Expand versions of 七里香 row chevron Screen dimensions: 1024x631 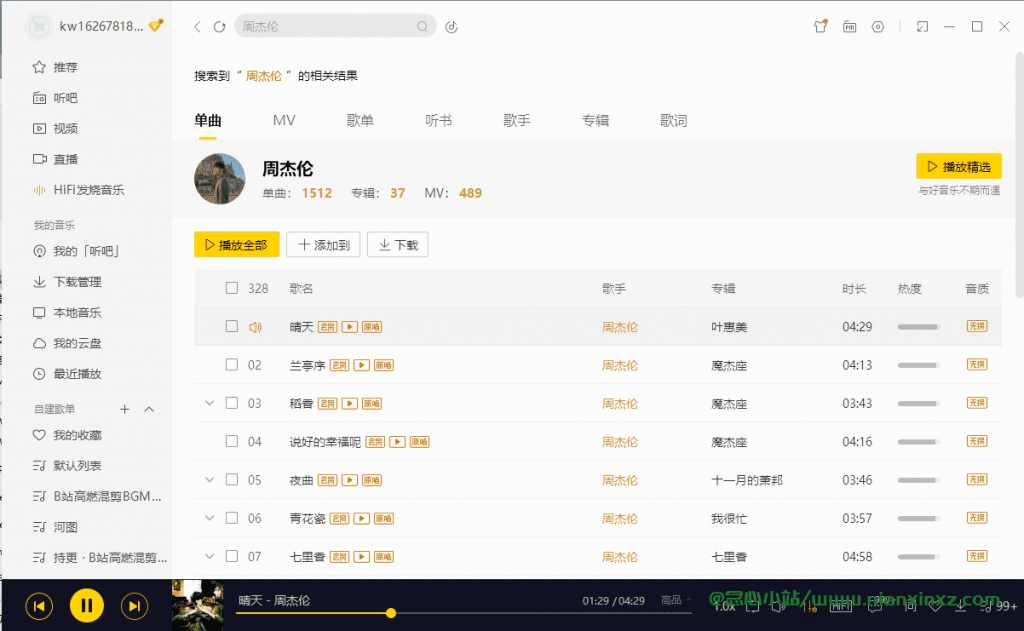point(210,557)
